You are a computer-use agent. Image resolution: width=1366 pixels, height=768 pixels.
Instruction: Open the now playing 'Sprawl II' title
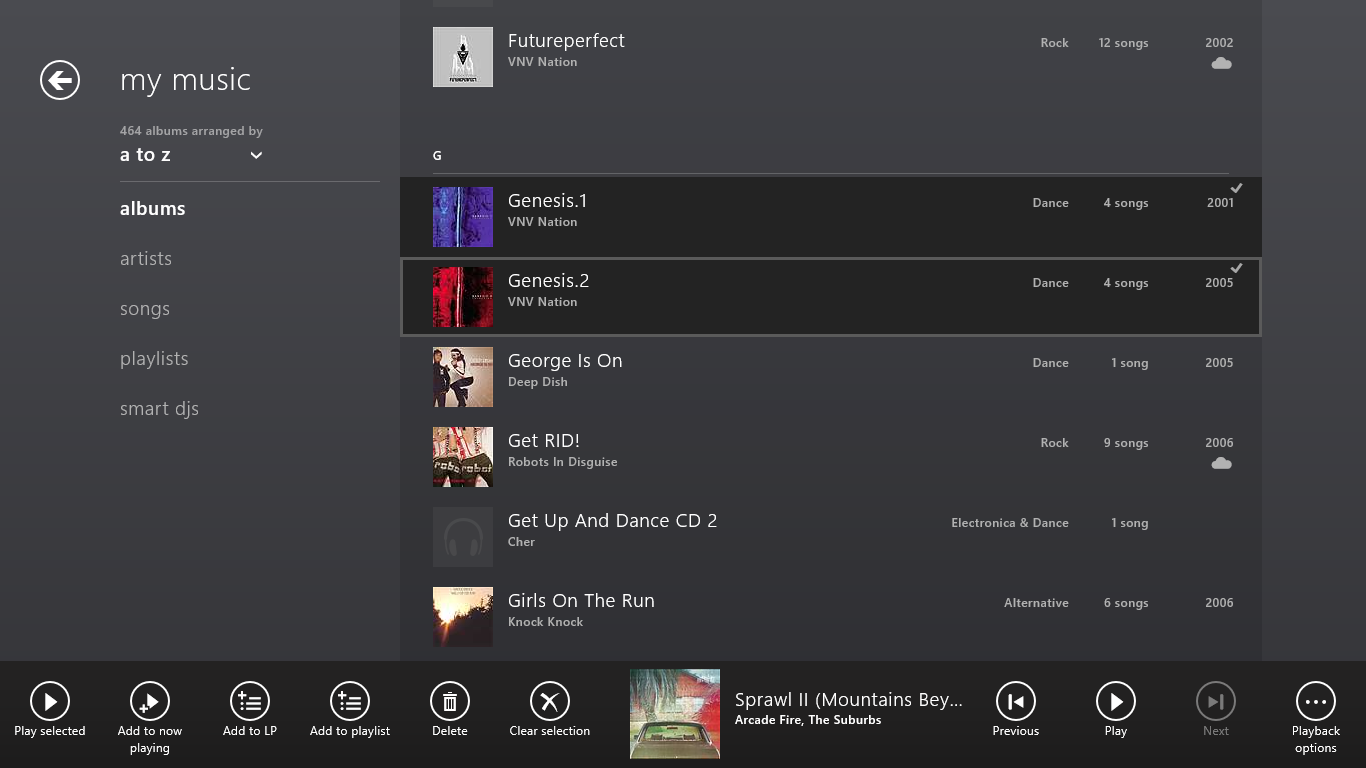(849, 700)
